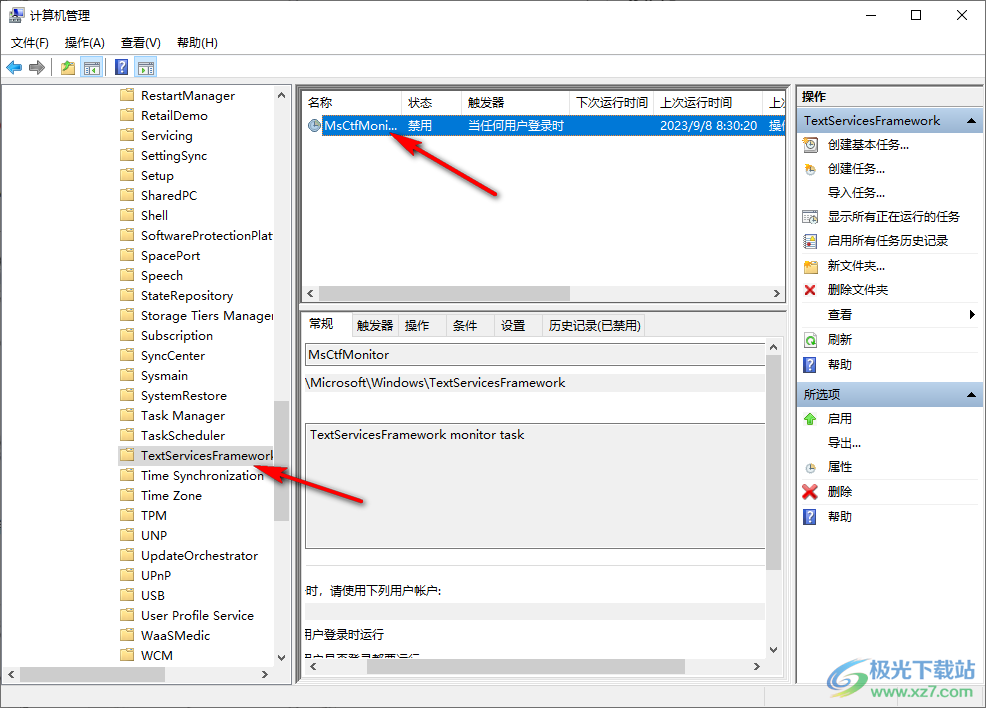Open the 历史记录(已禁用) tab

[594, 326]
